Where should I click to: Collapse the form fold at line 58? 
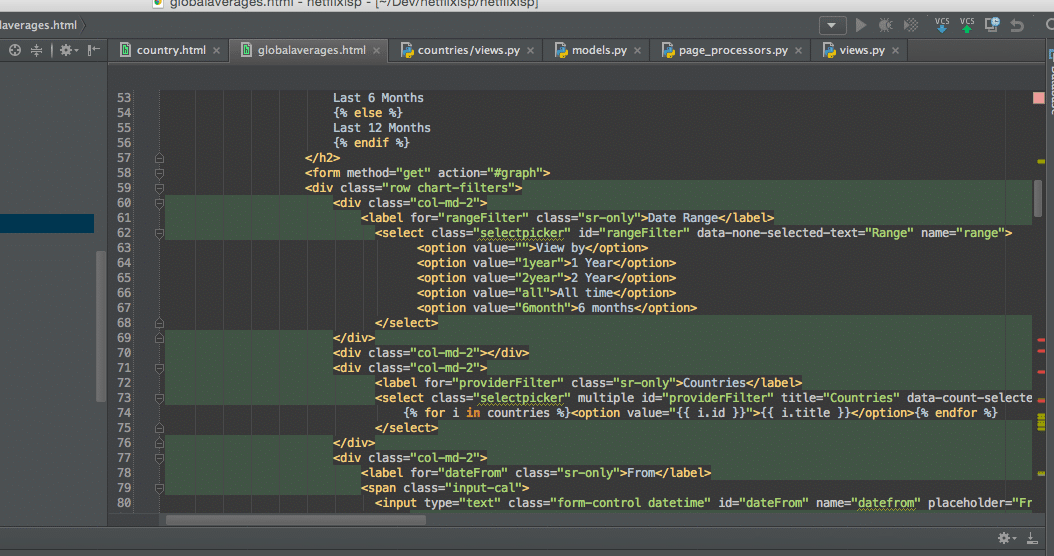[x=159, y=173]
